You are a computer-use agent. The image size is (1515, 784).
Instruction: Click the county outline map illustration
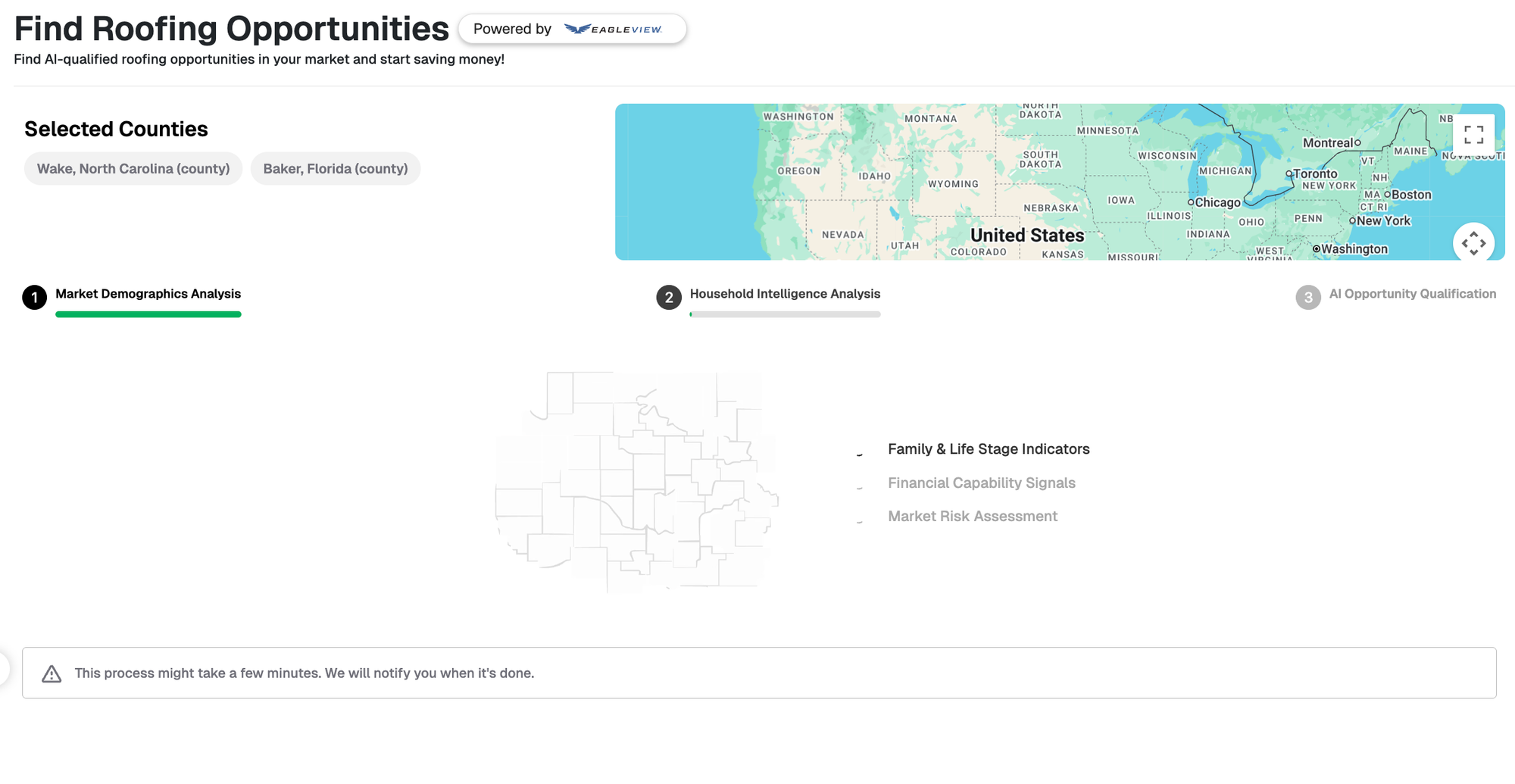pos(636,482)
